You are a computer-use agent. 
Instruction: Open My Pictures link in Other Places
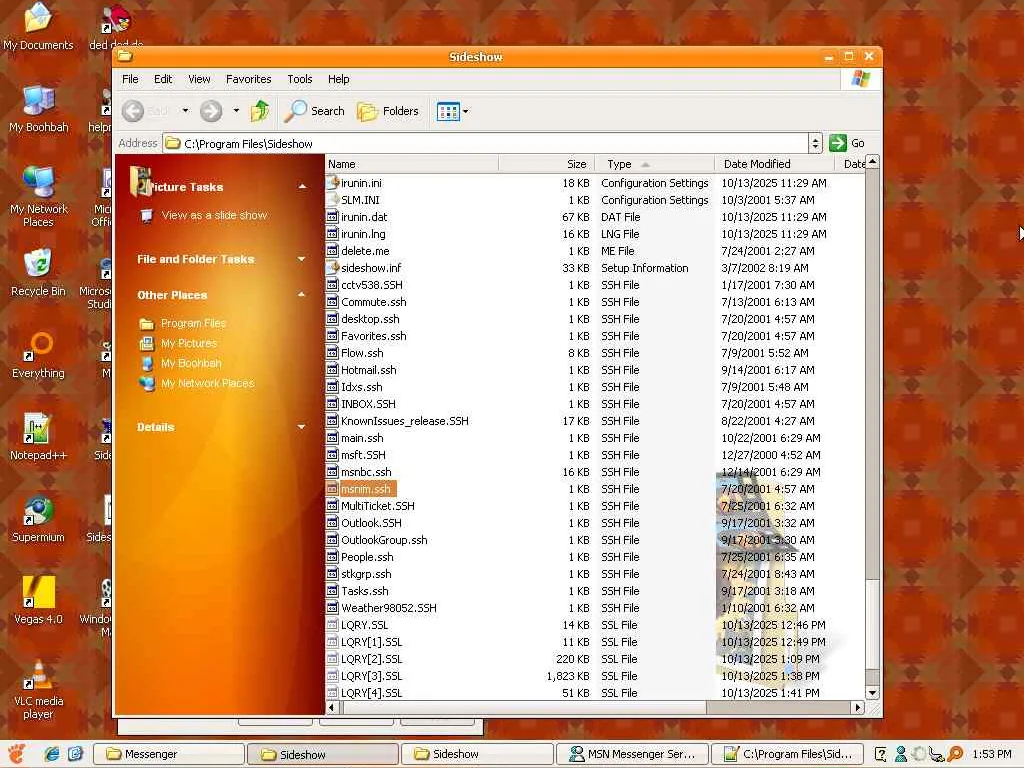click(x=189, y=343)
